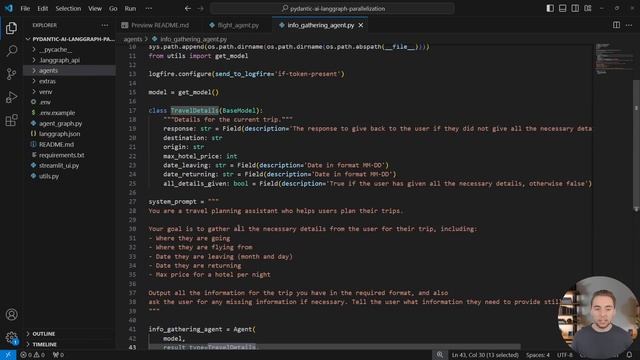Collapse the PYDANTIC-AI-LANGGRAPH project root

point(69,39)
